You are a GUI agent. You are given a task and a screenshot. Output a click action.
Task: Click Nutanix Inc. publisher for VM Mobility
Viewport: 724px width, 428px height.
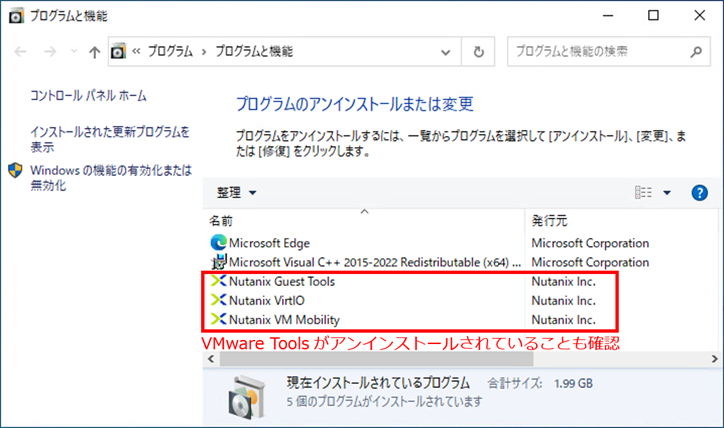tap(563, 319)
